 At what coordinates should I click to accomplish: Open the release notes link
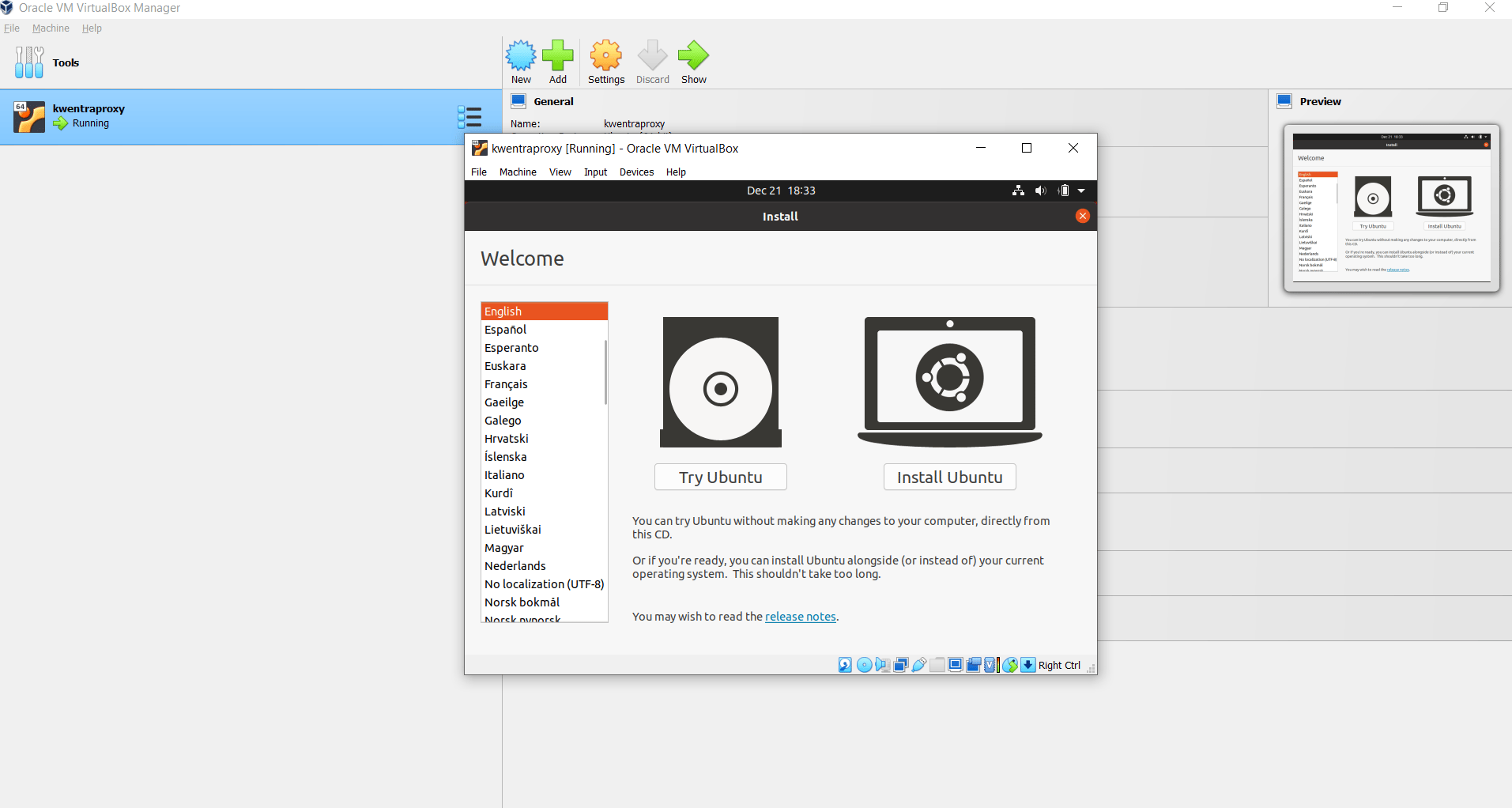click(x=801, y=617)
